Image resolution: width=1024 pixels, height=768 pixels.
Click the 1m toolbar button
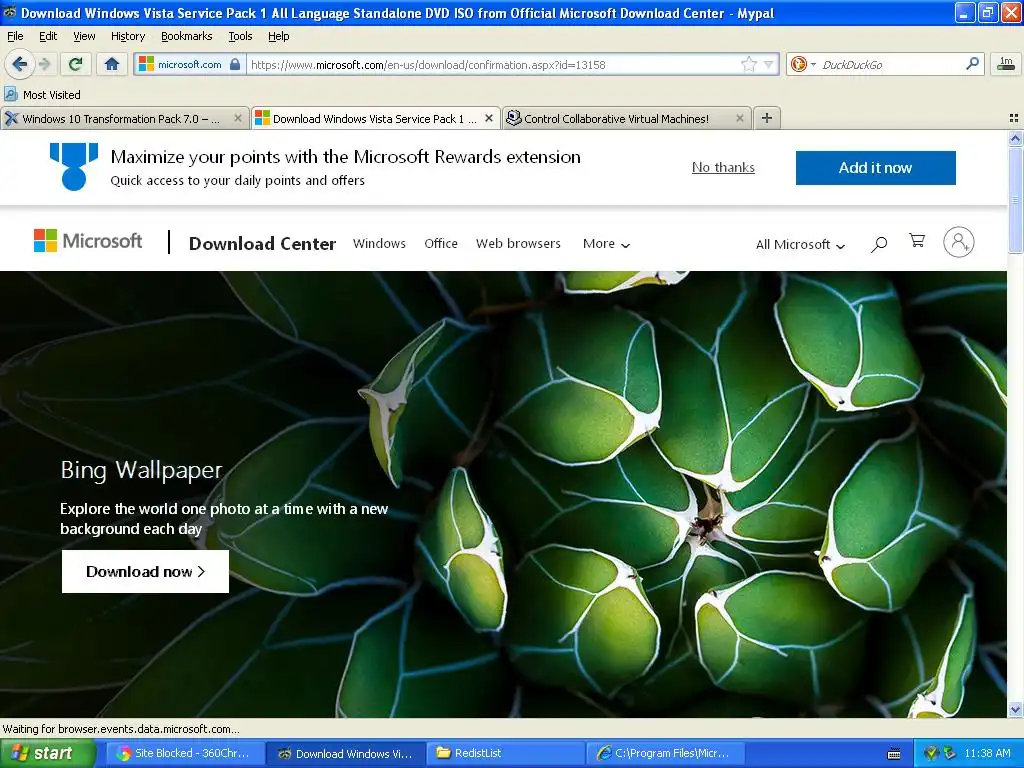coord(1006,63)
